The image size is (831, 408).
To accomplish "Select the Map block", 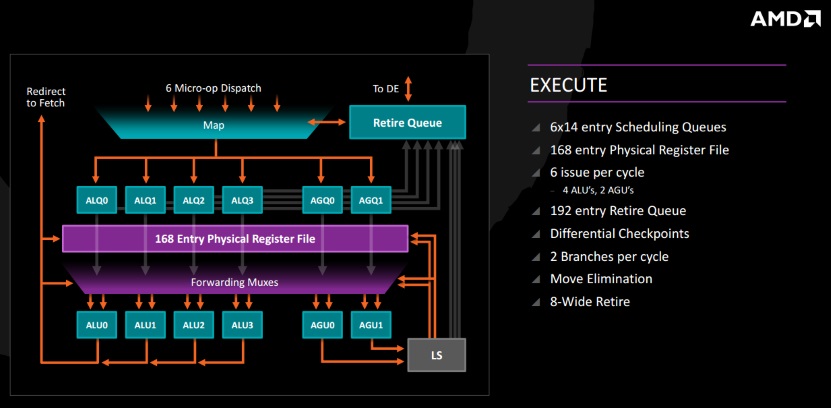I will (x=214, y=123).
